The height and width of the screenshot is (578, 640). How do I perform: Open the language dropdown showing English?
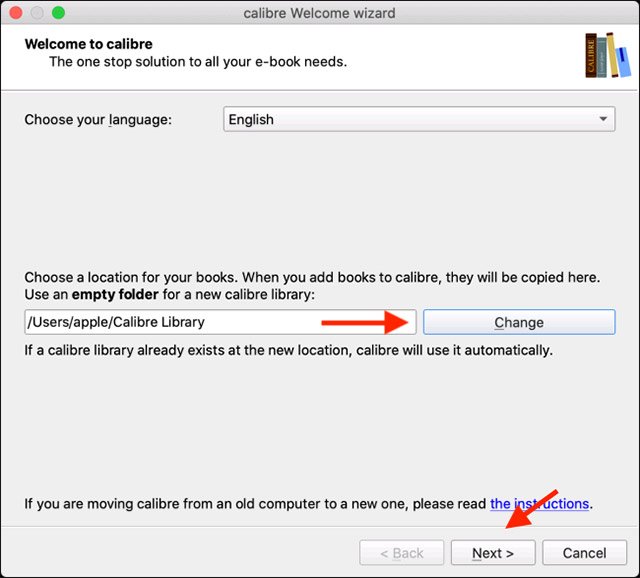coord(419,119)
